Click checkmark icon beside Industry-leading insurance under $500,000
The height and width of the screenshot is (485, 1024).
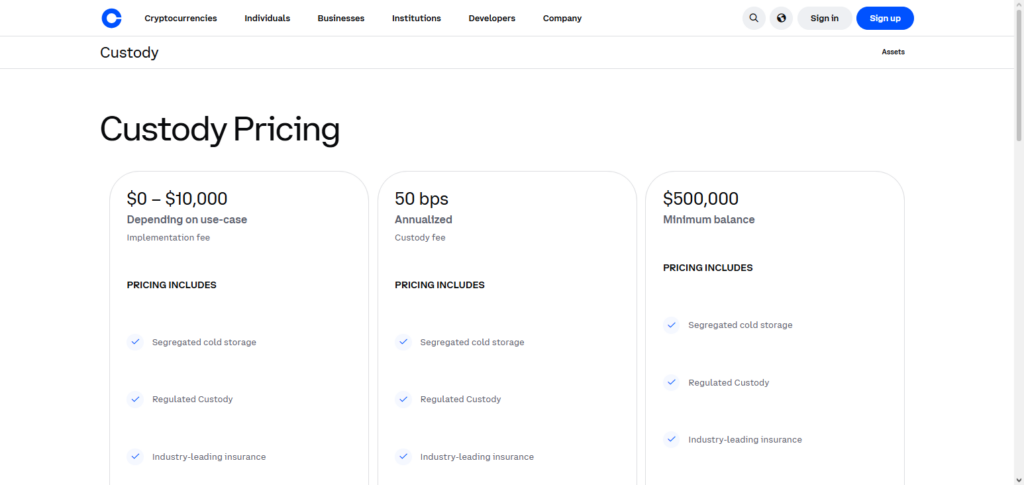click(671, 440)
